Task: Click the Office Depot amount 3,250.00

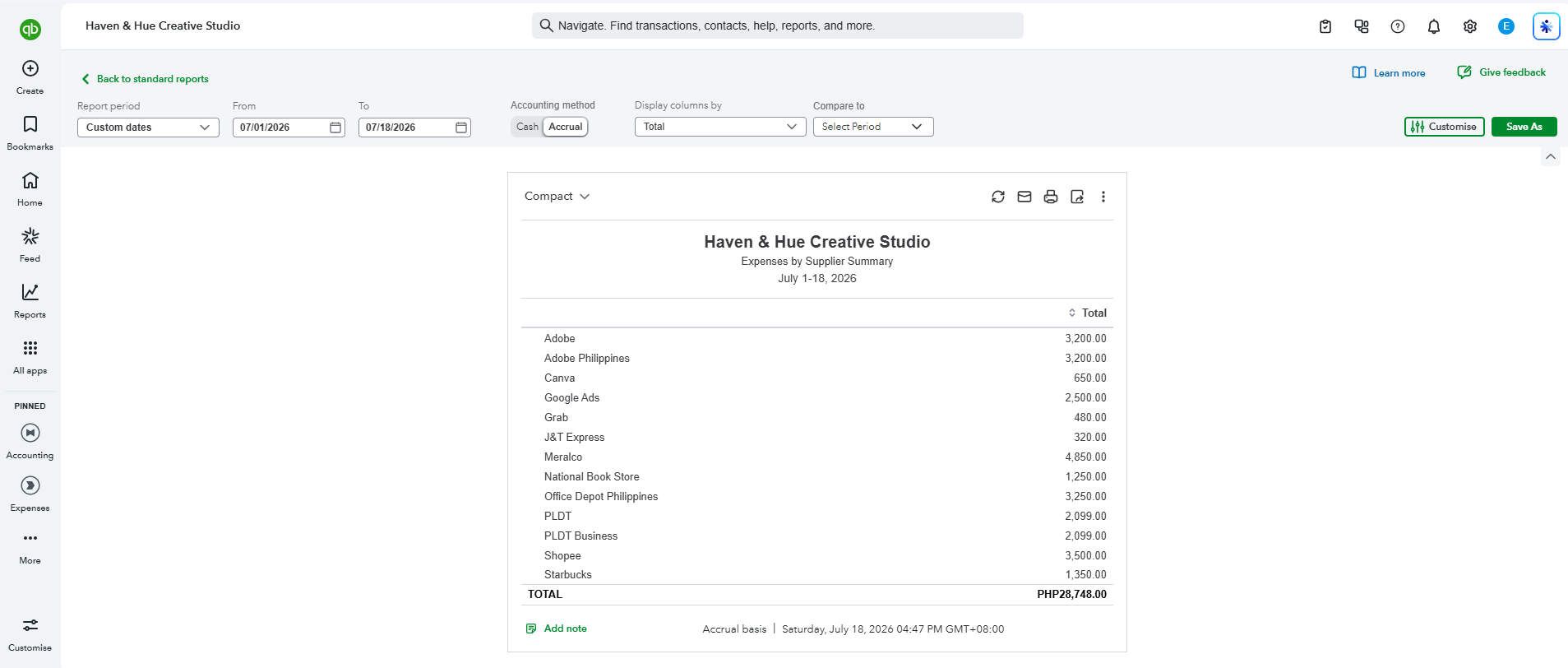Action: pos(1086,497)
